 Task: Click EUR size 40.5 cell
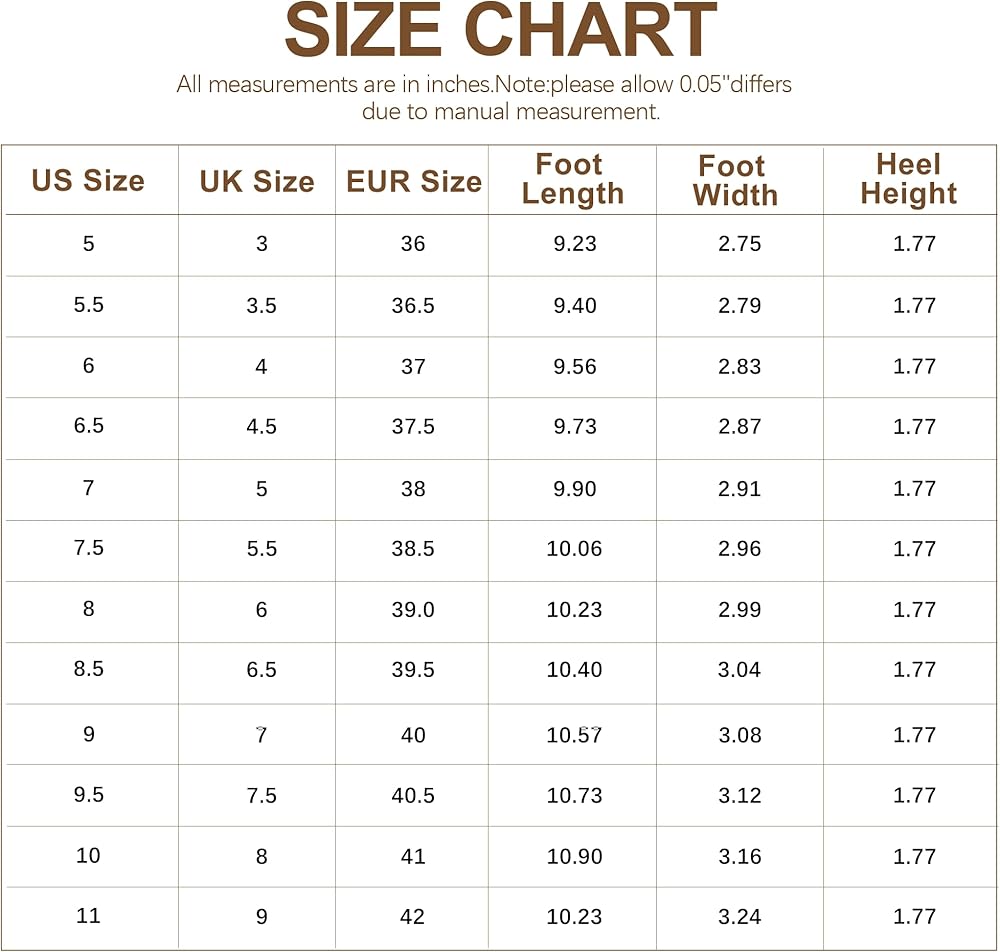[x=413, y=796]
